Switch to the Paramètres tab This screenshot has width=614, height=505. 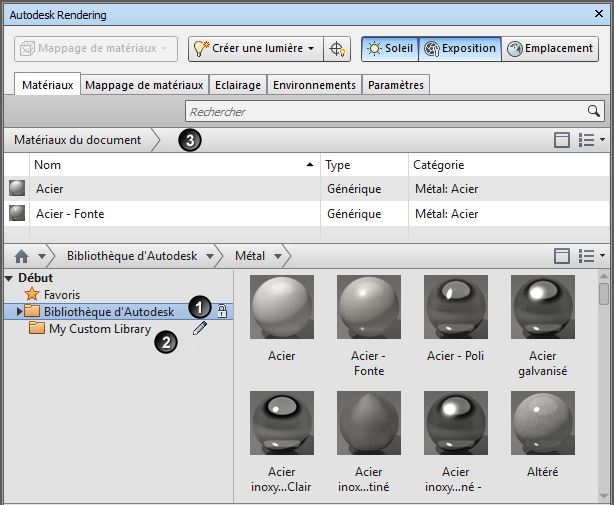click(395, 85)
